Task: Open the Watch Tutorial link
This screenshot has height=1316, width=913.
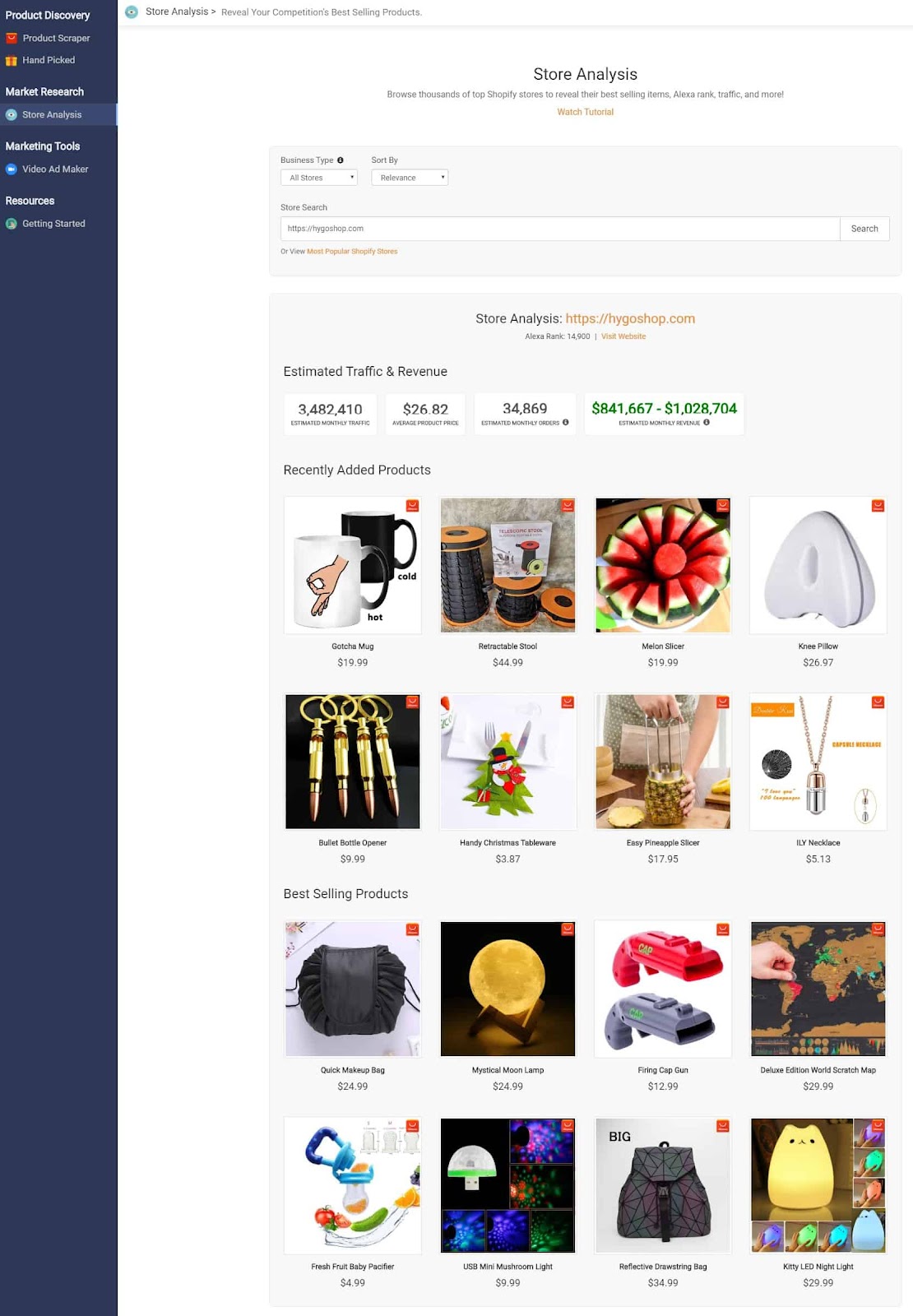Action: pos(586,112)
